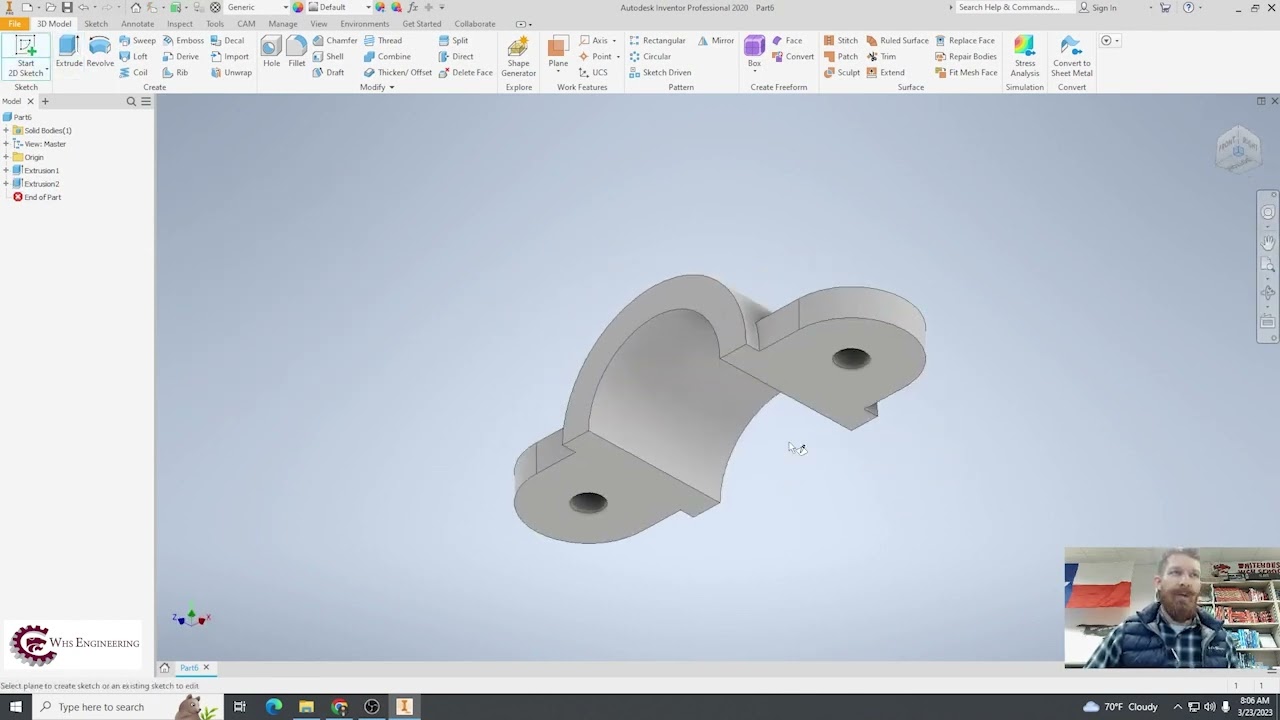Screen dimensions: 1280x720
Task: Switch to the Inspect ribbon tab
Action: 180,24
